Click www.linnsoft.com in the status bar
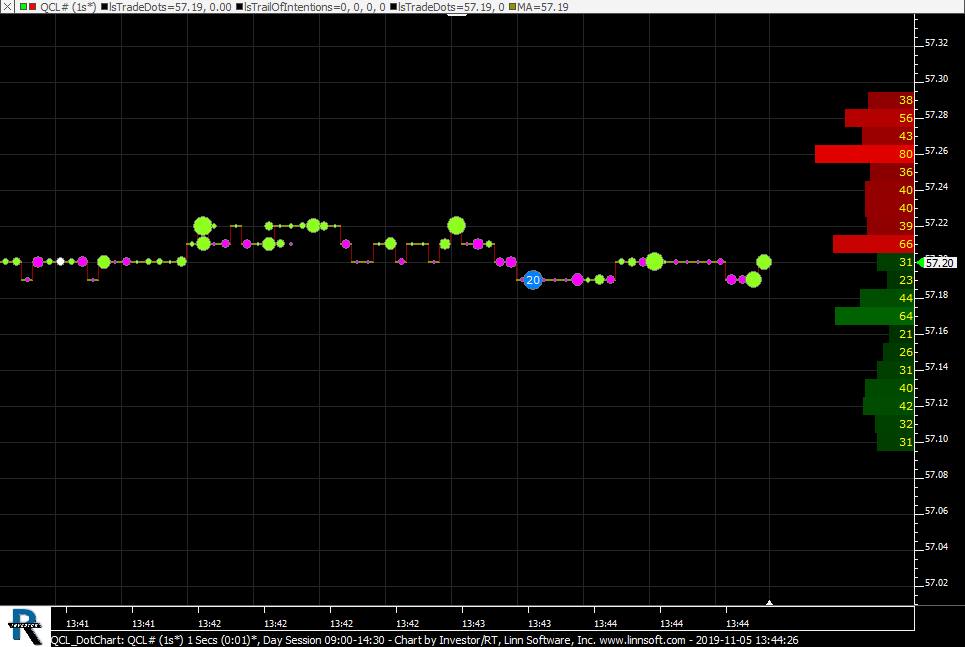Viewport: 965px width, 647px height. [x=642, y=640]
